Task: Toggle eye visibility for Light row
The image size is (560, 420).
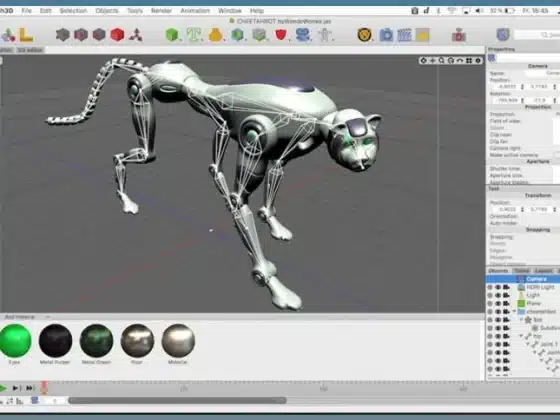Action: point(498,295)
